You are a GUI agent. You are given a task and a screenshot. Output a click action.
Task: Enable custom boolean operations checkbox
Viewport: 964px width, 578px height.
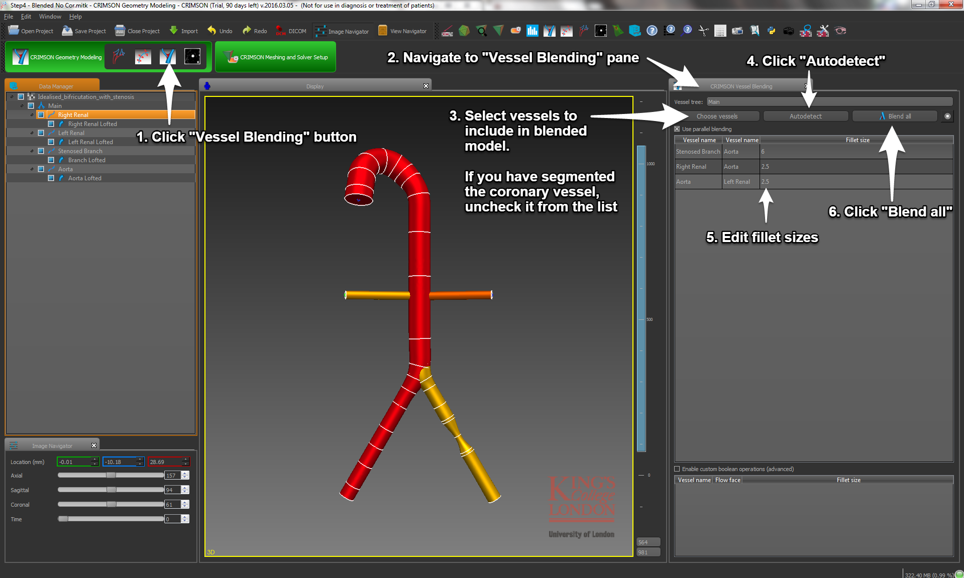[677, 469]
